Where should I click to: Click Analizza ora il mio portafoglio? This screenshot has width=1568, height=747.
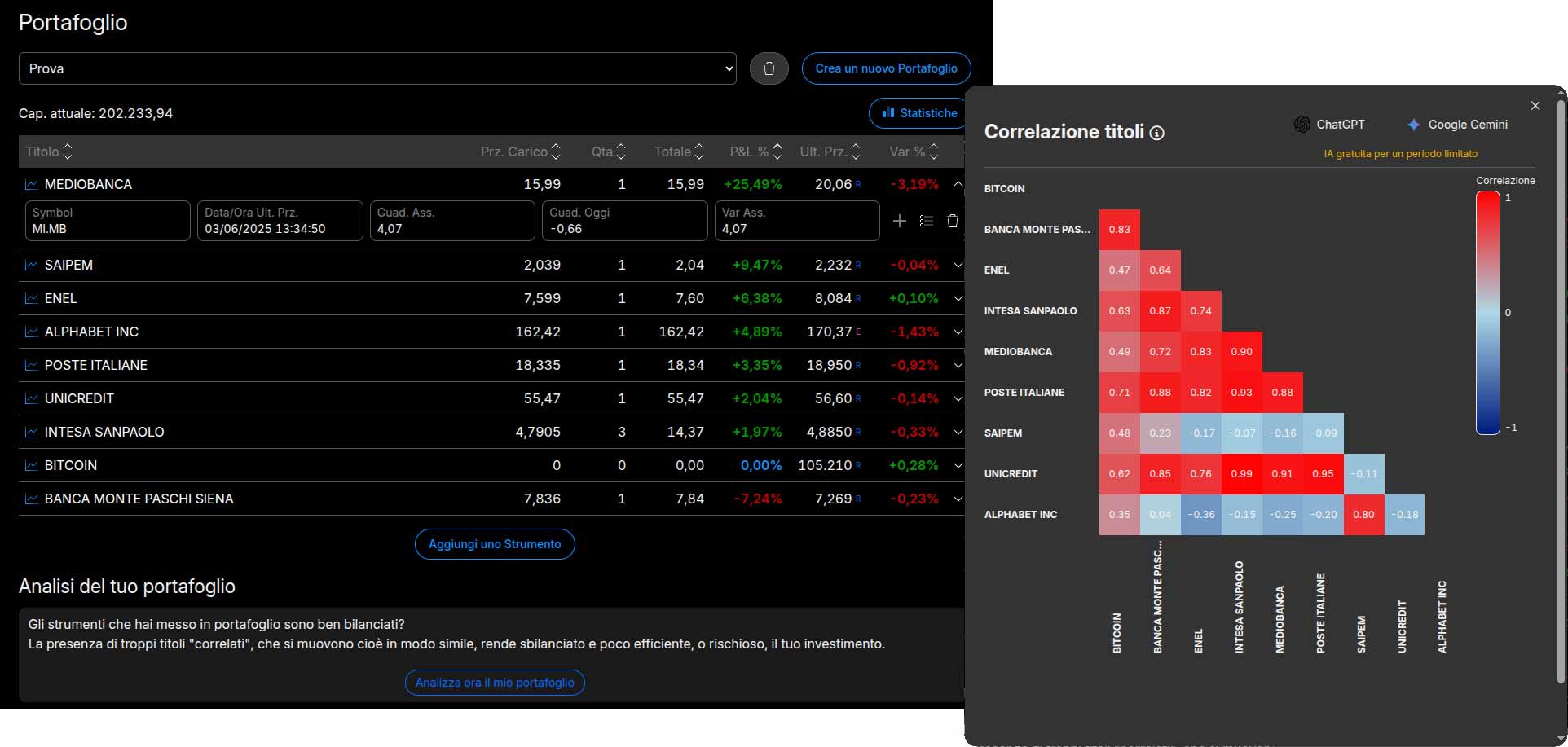495,683
